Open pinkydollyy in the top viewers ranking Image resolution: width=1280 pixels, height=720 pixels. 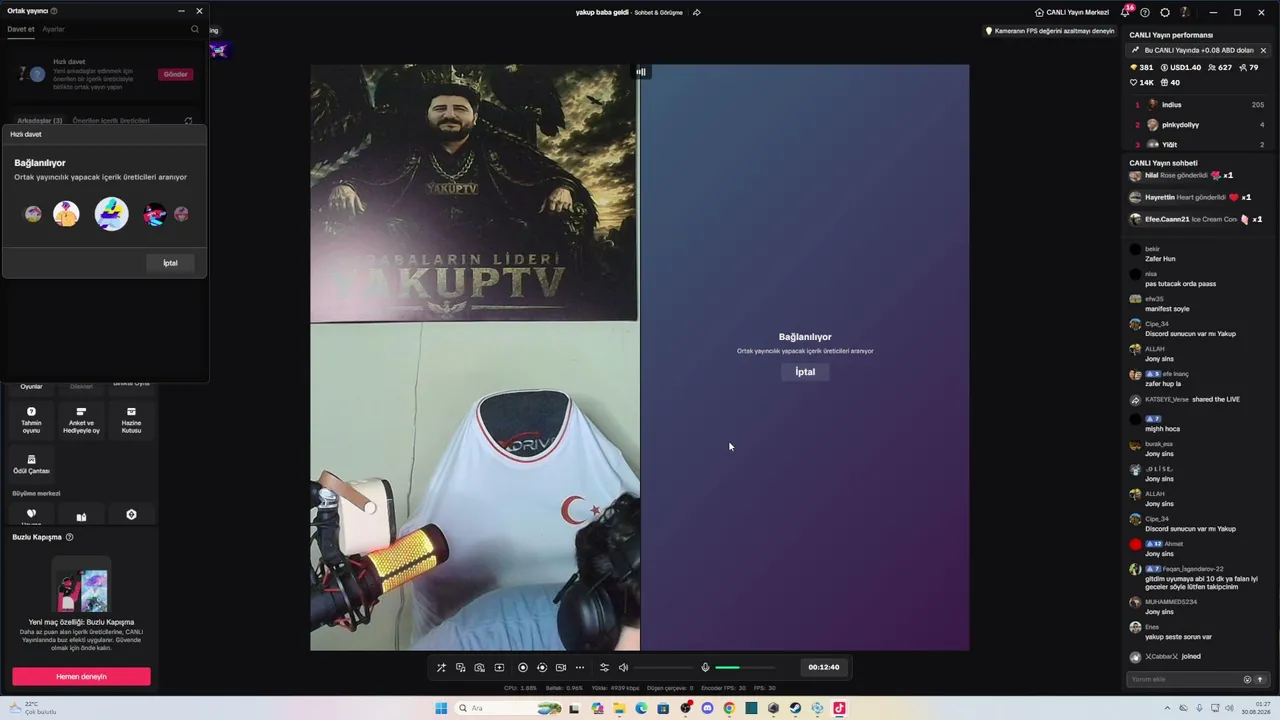(1198, 125)
